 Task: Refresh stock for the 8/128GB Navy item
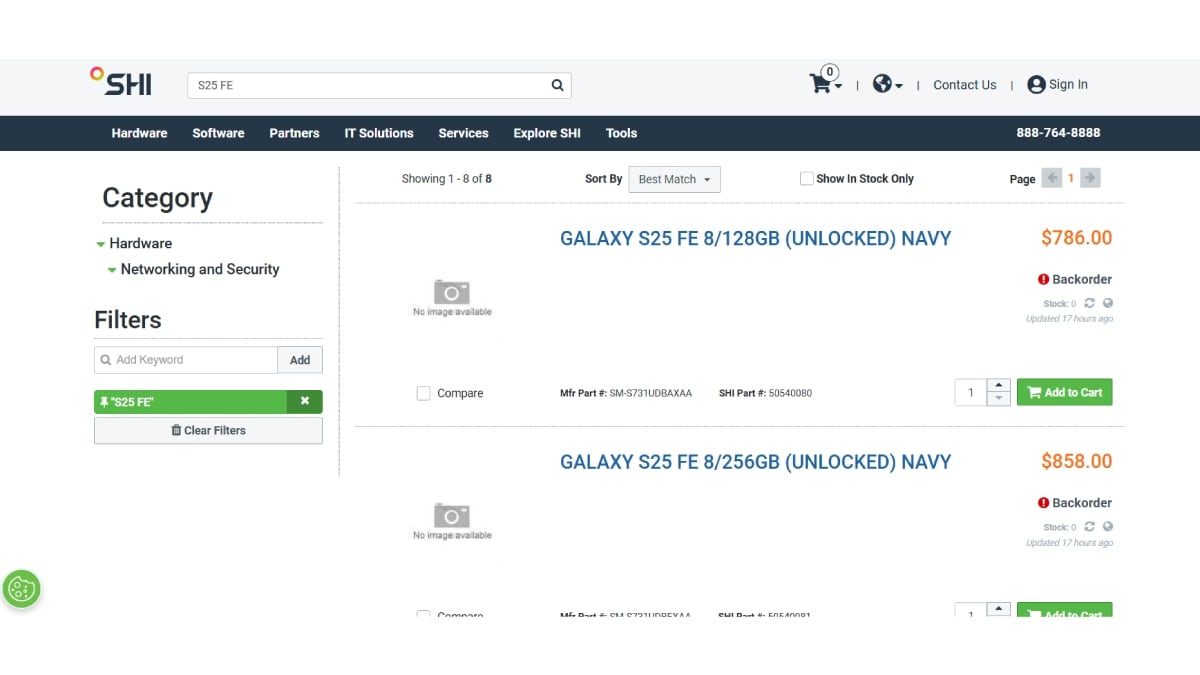point(1089,303)
